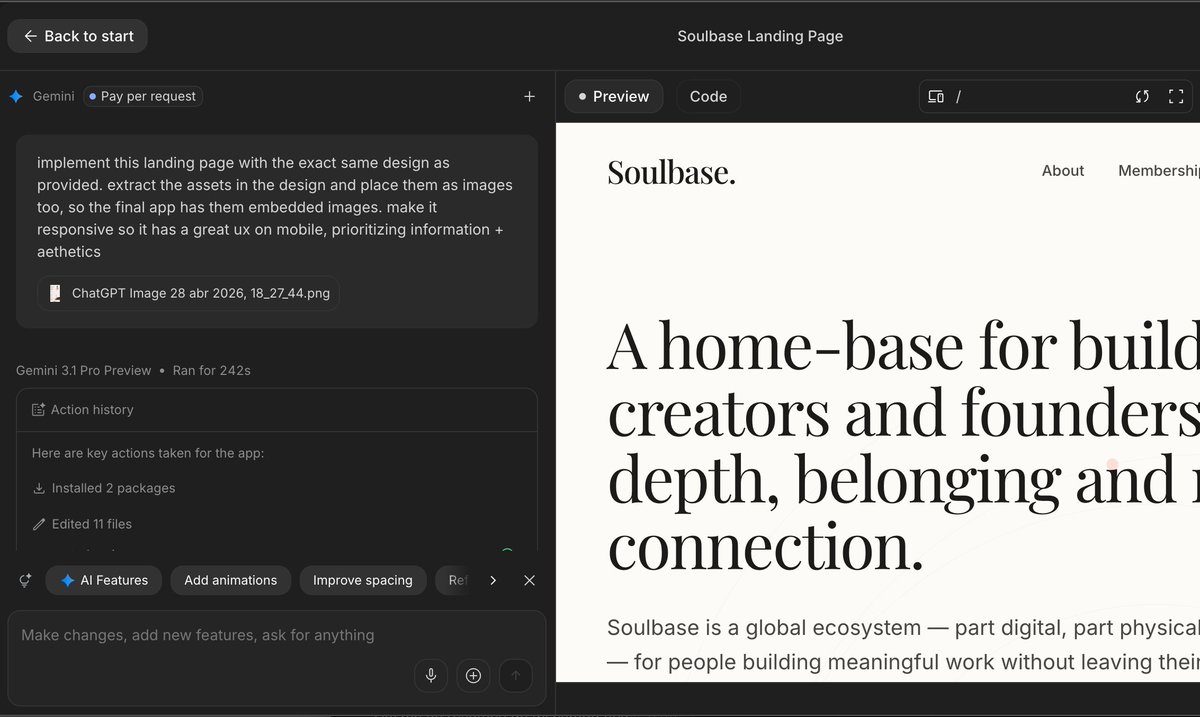This screenshot has width=1200, height=717.
Task: Click the Gemini model name label
Action: click(x=54, y=97)
